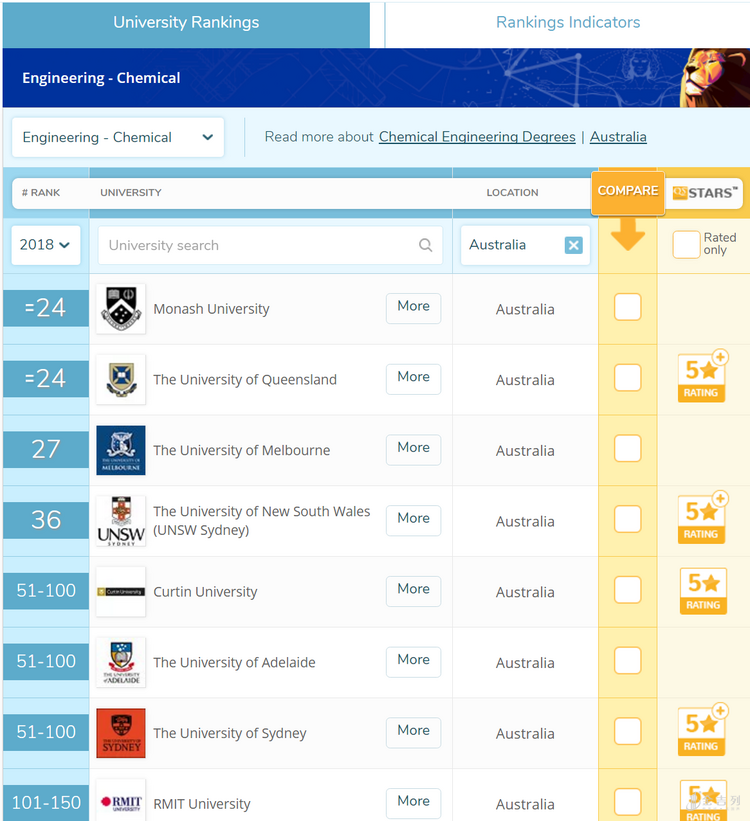Tick compare checkbox for University of Queensland

pyautogui.click(x=627, y=378)
